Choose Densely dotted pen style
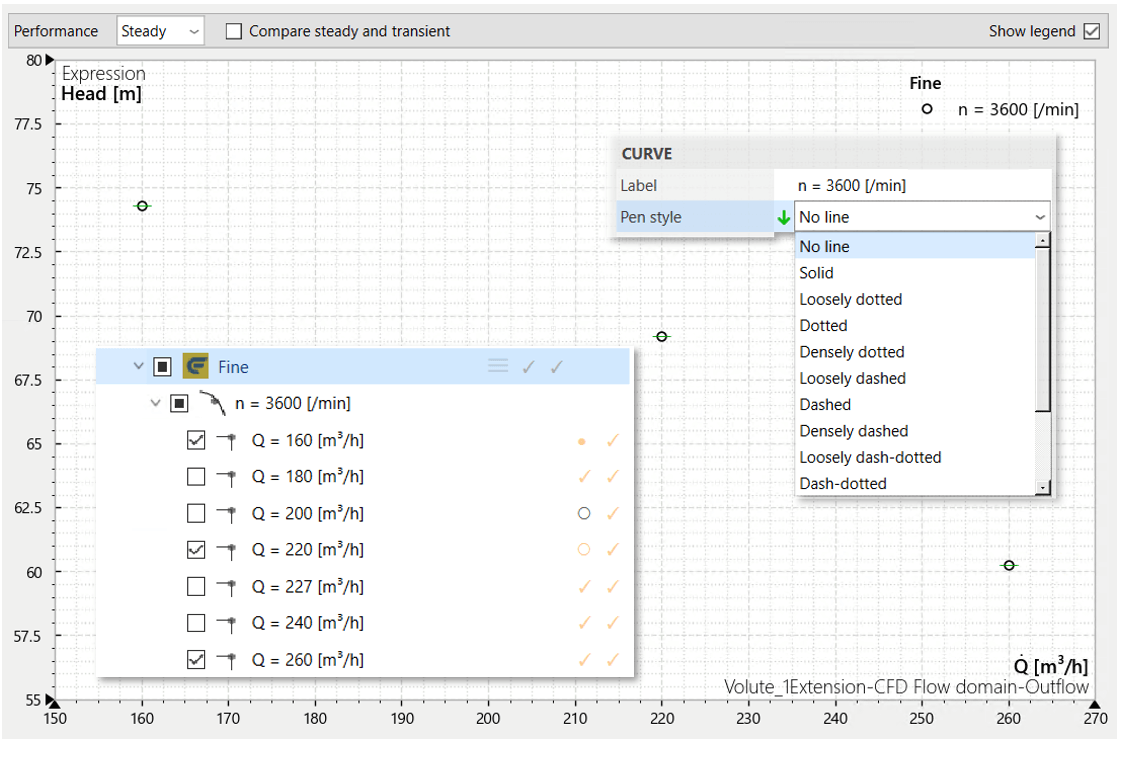 (x=915, y=352)
